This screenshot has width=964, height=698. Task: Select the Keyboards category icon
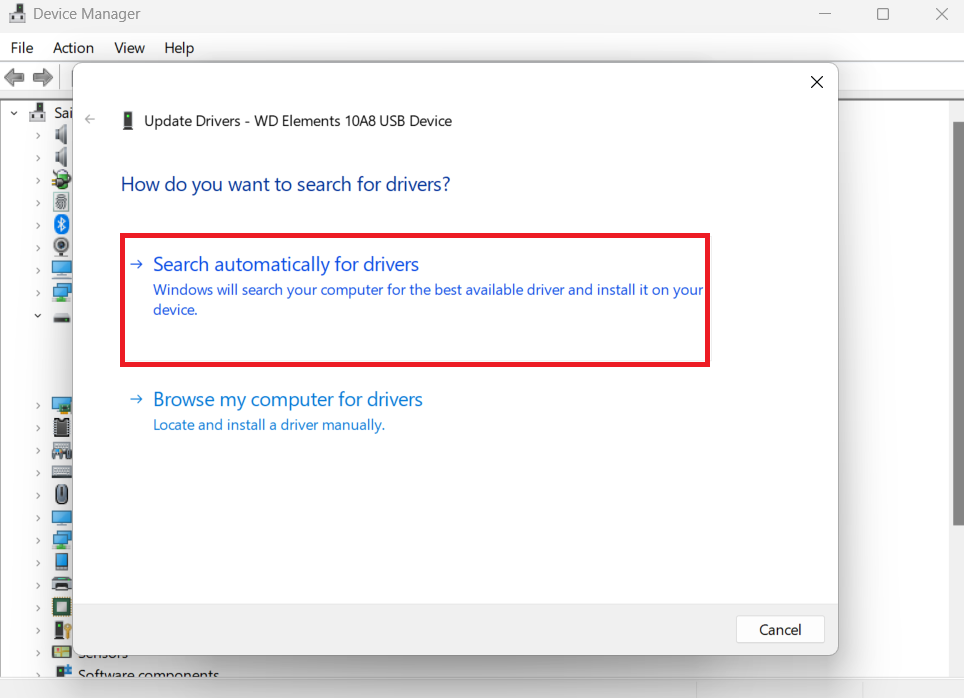[x=61, y=472]
